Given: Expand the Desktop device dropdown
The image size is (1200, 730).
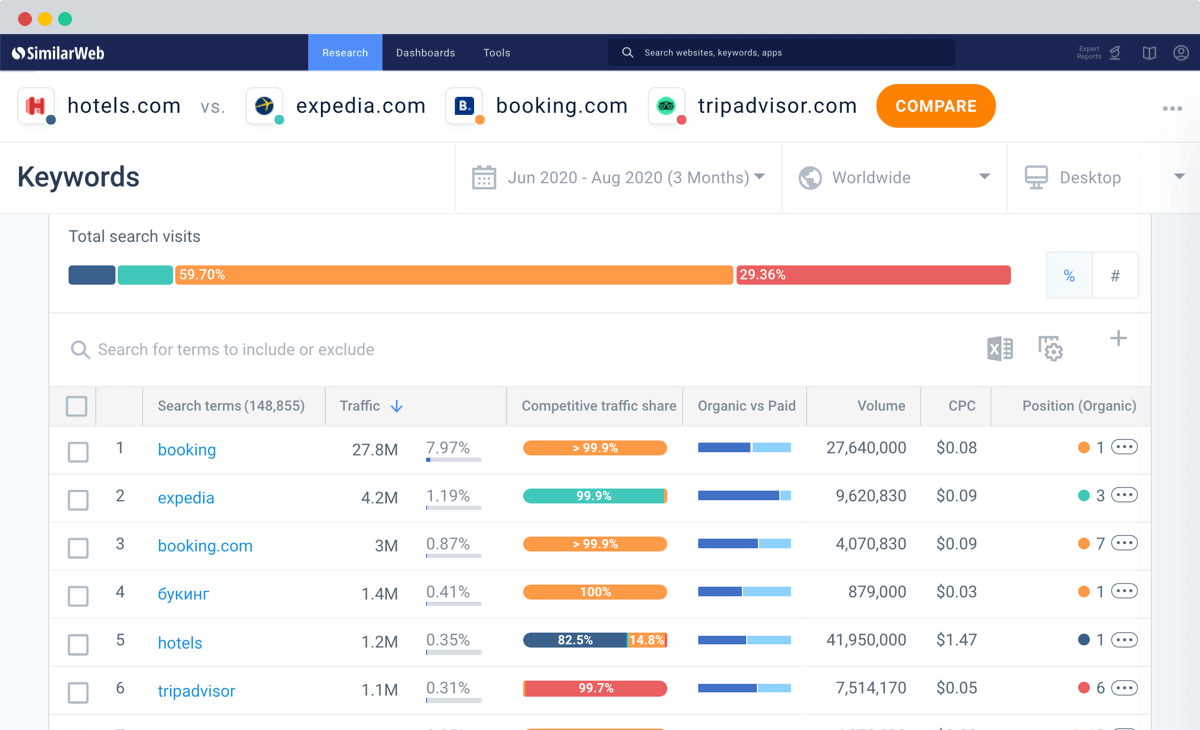Looking at the screenshot, I should [1104, 178].
